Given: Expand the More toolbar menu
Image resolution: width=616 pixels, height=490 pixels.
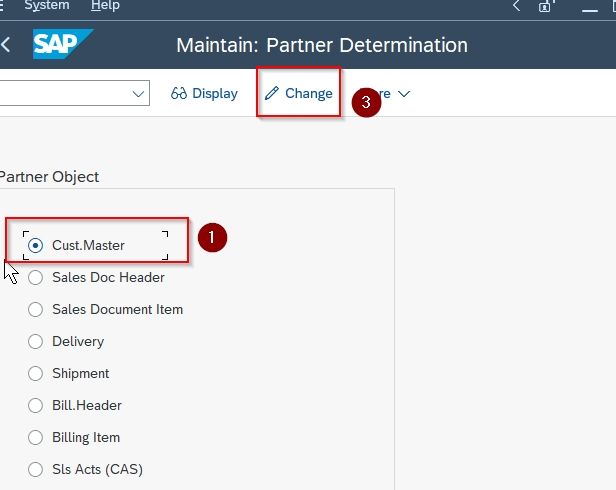Looking at the screenshot, I should pyautogui.click(x=385, y=94).
